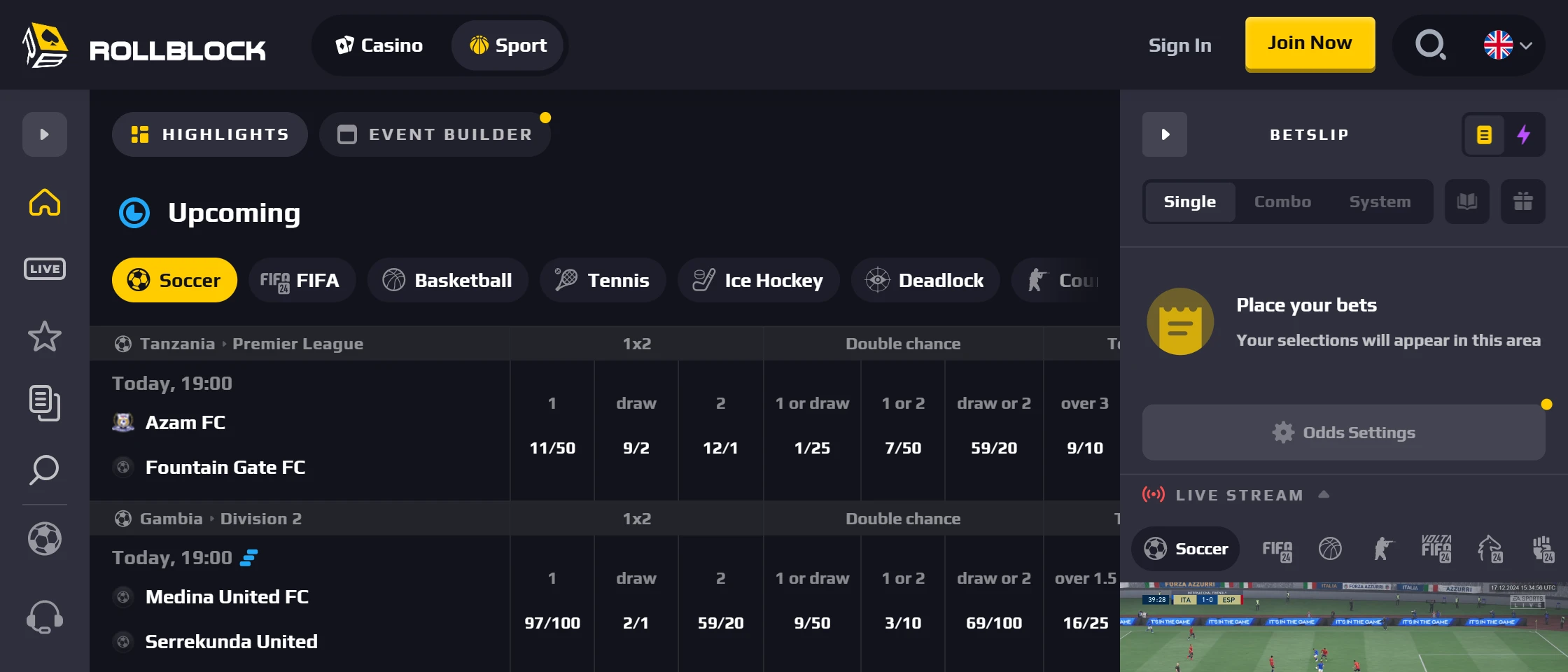This screenshot has width=1568, height=672.
Task: Select the Tennis sport filter
Action: click(603, 280)
